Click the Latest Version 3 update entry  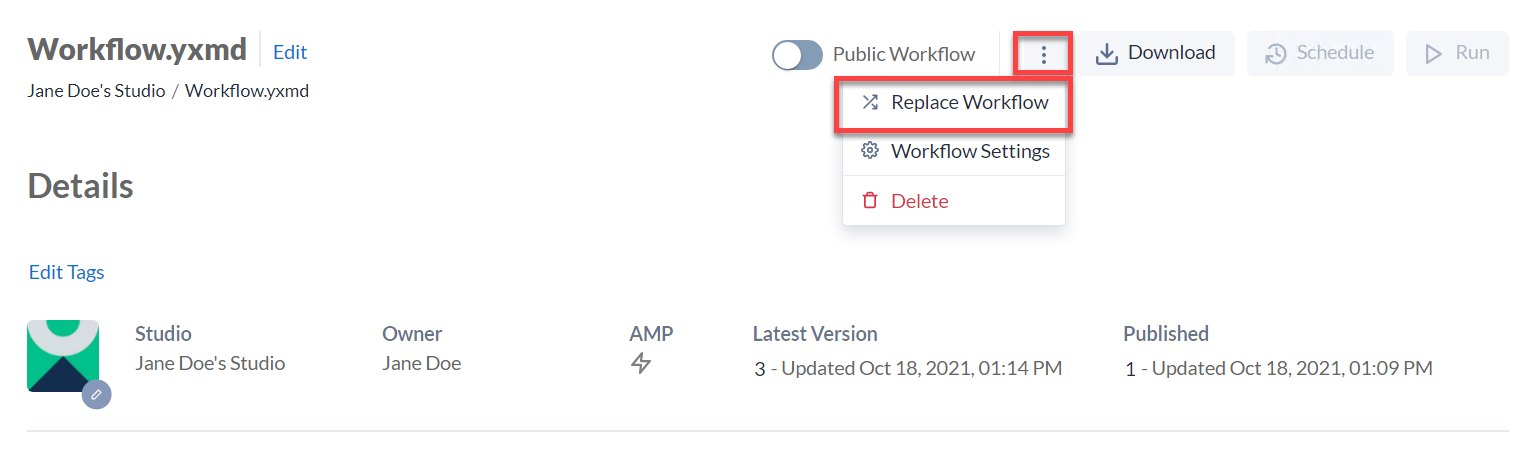pyautogui.click(x=907, y=368)
